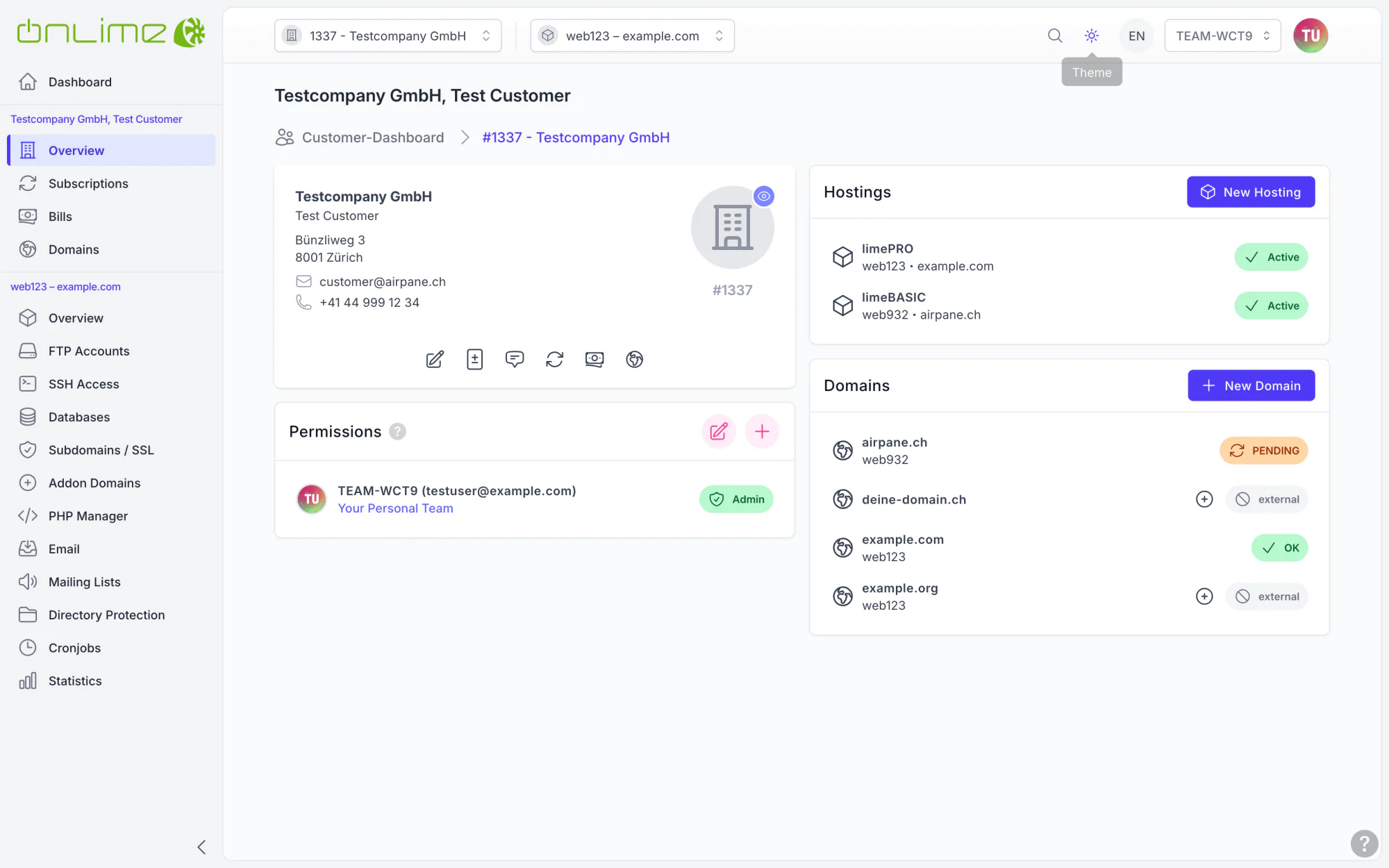The image size is (1389, 868).
Task: Expand the 1337 - Testcompany GmbH customer dropdown
Action: tap(388, 35)
